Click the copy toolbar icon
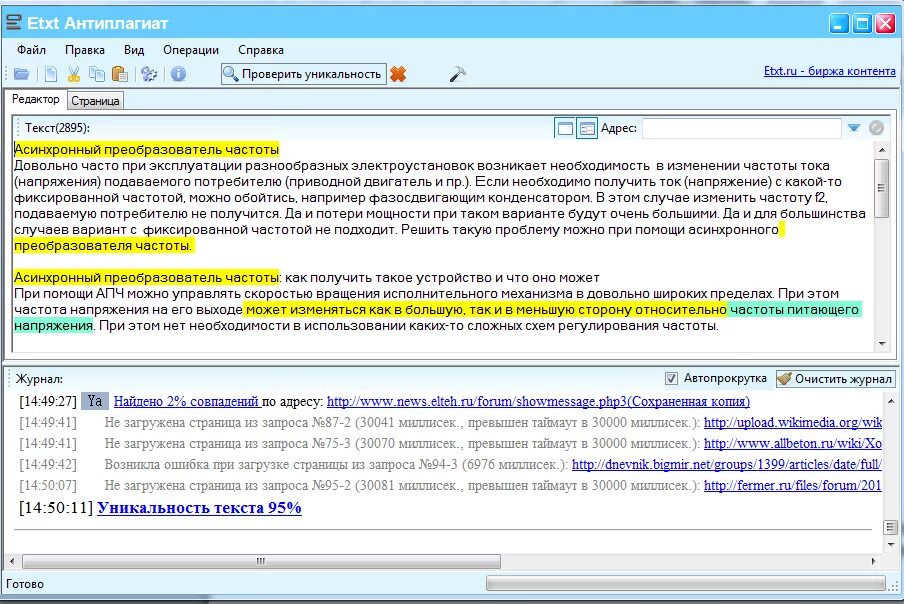 click(97, 74)
